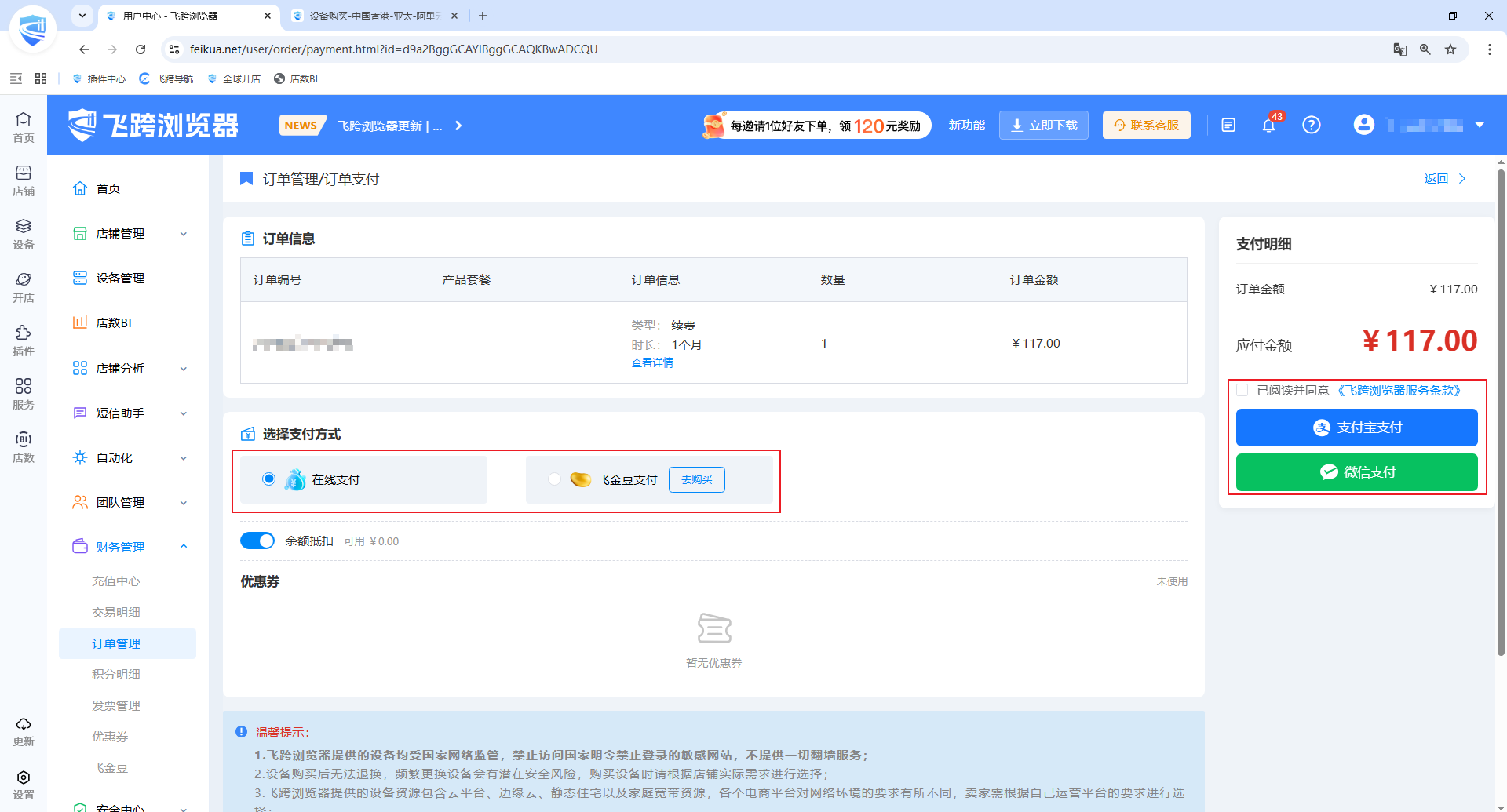Image resolution: width=1507 pixels, height=812 pixels.
Task: Open the apps grid icon in bookmarks bar
Action: pyautogui.click(x=41, y=78)
